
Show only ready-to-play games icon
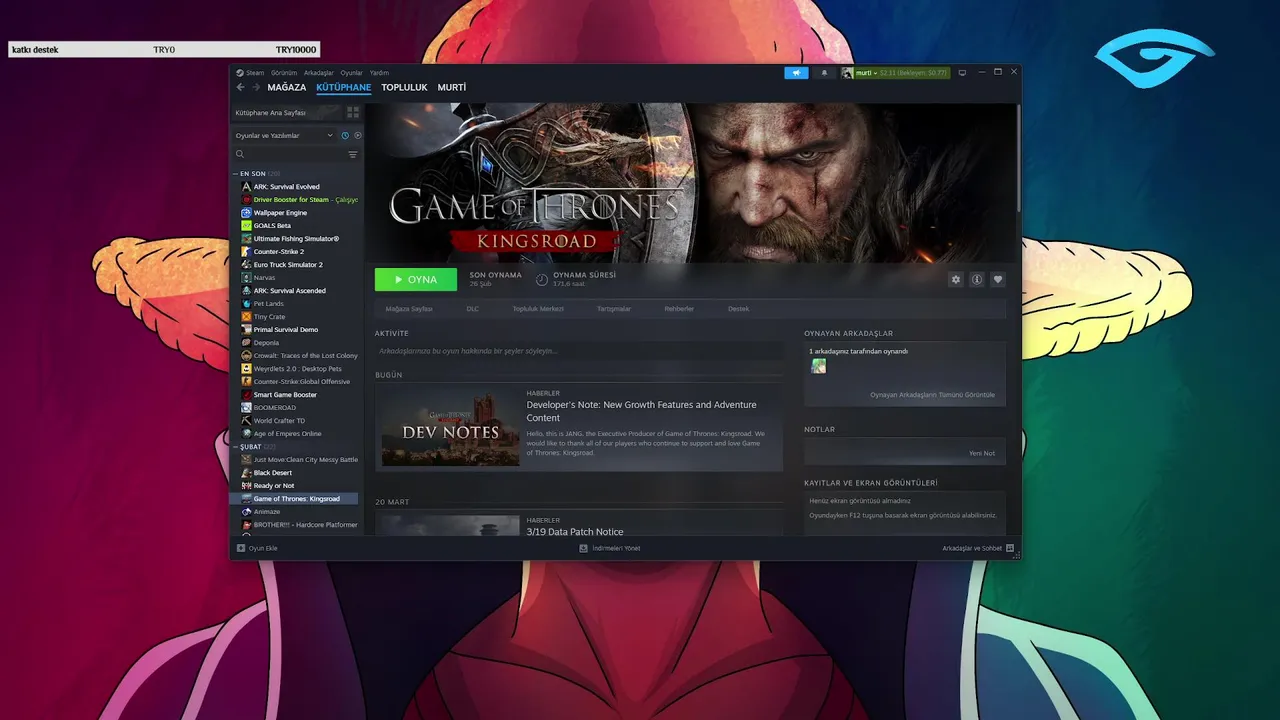point(358,135)
